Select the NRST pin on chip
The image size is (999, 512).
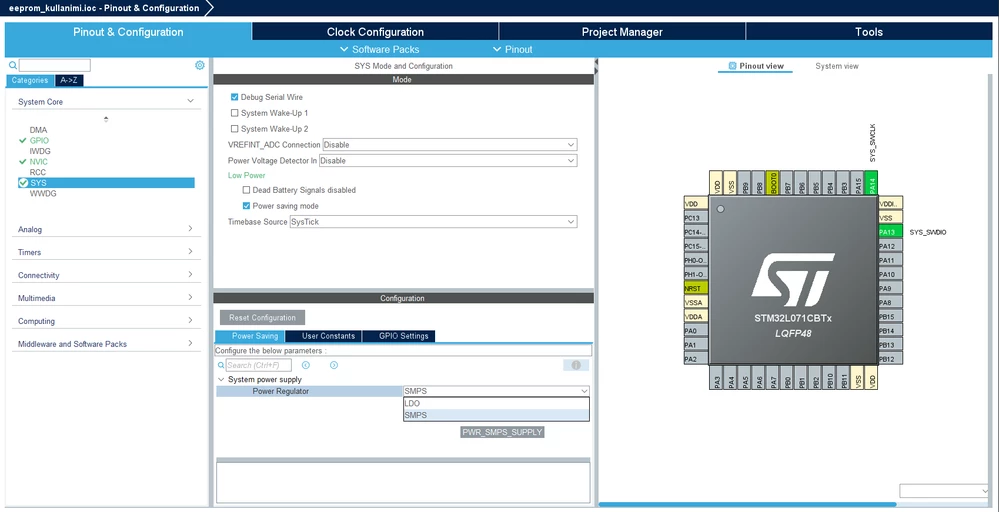(x=696, y=288)
